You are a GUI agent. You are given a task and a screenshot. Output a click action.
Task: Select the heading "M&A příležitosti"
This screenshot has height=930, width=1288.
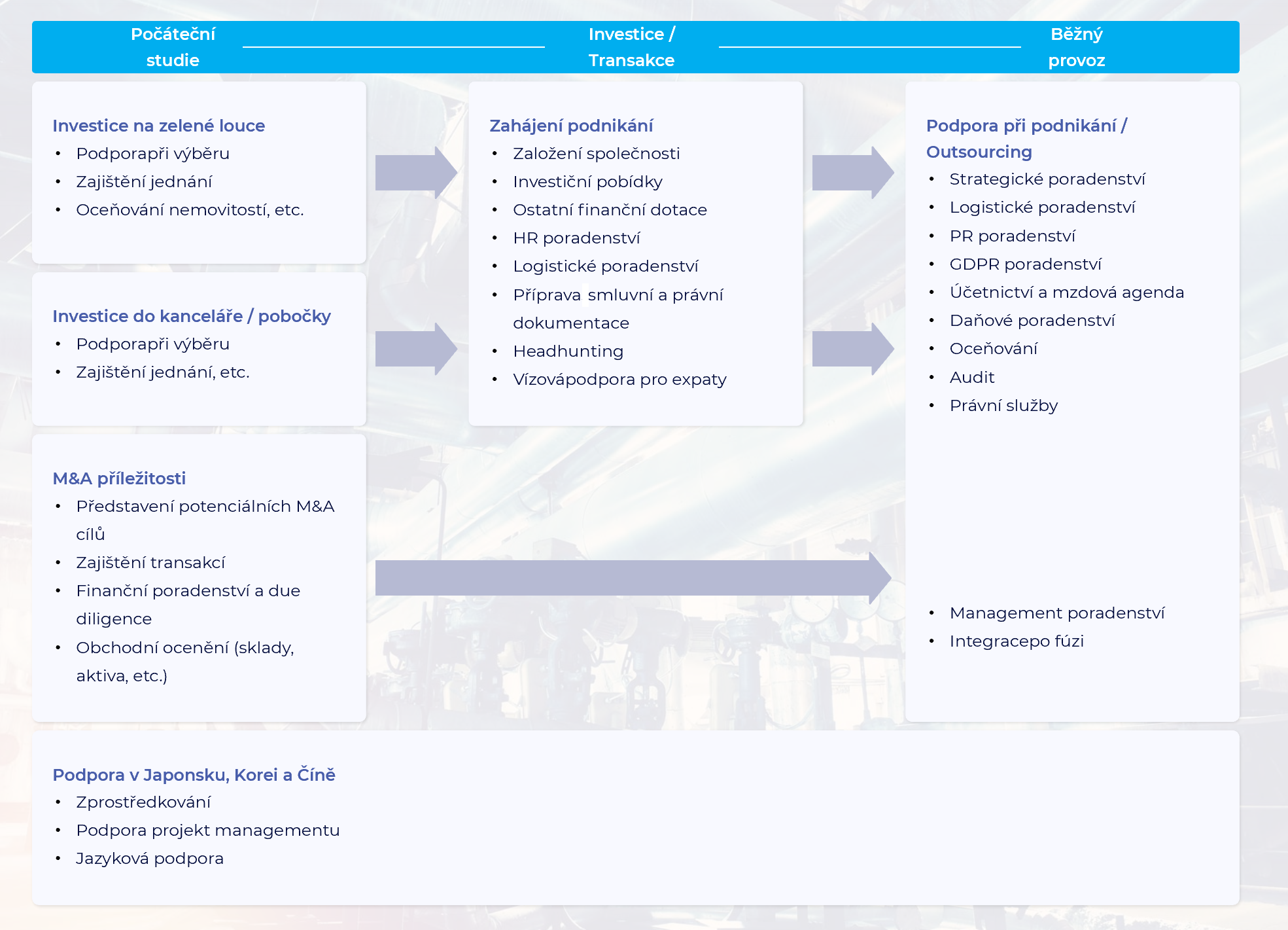pyautogui.click(x=119, y=478)
